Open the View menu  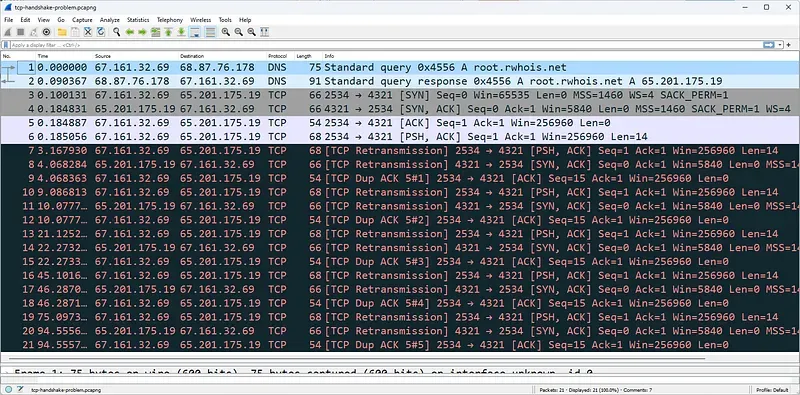coord(44,20)
